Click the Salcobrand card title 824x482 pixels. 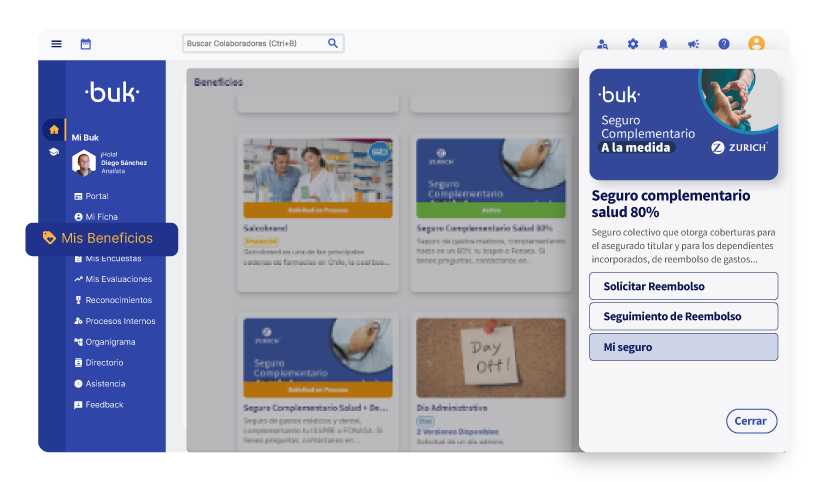click(265, 228)
